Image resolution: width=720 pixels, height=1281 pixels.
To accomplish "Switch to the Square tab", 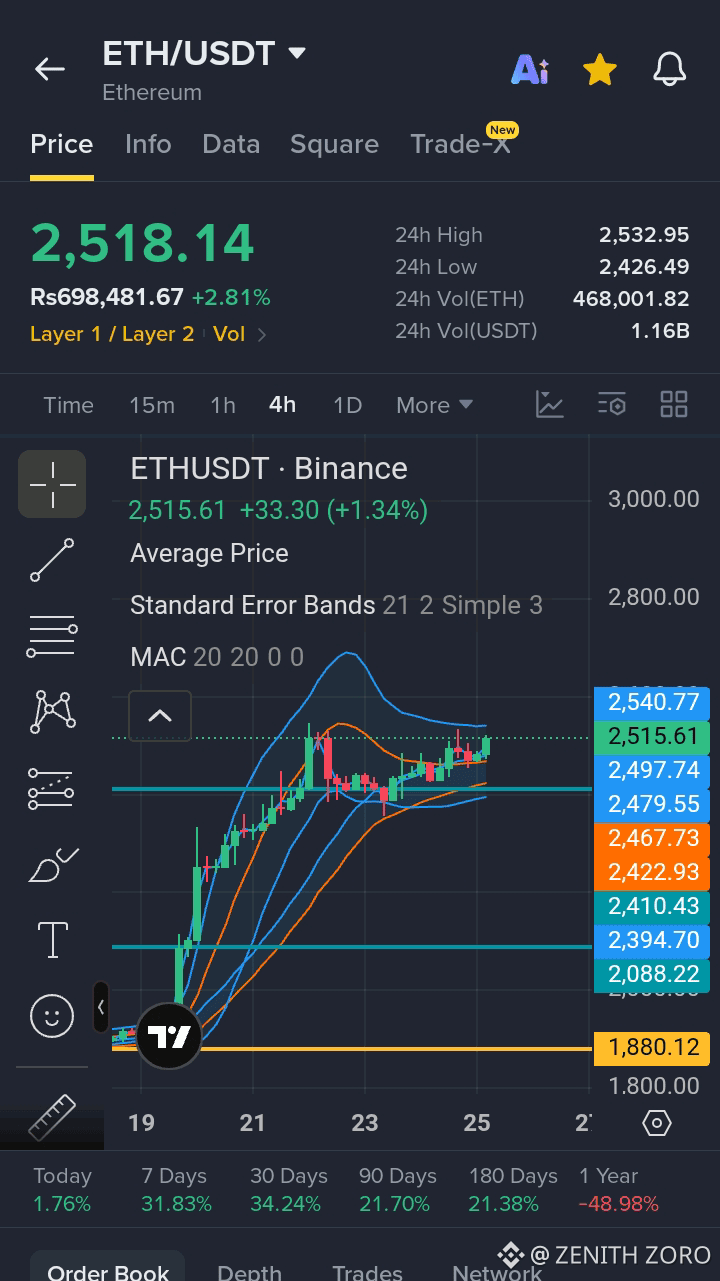I will (334, 144).
